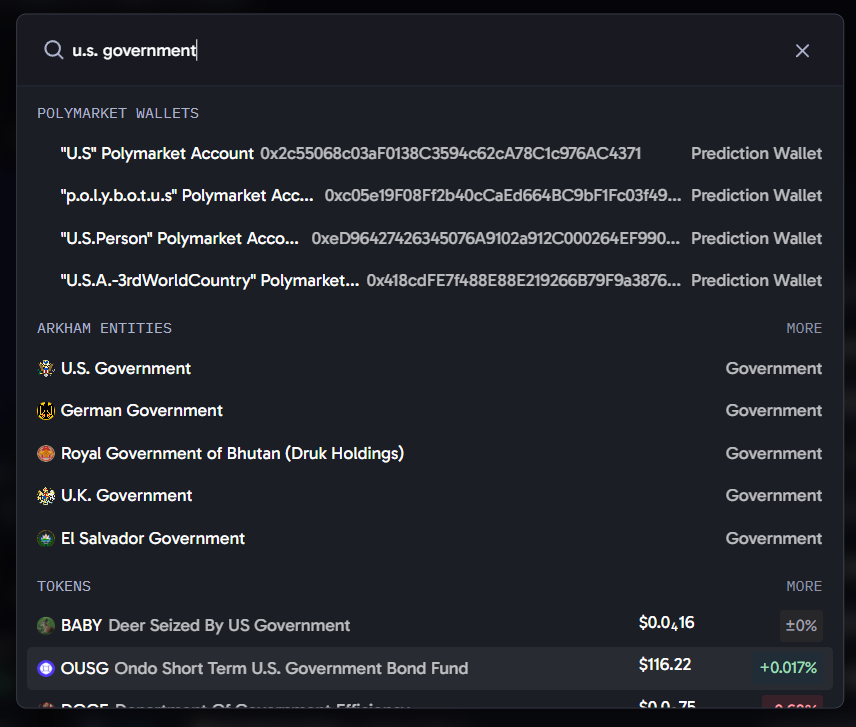Select the "U.S.Person" Polymarket account result
856x727 pixels.
pos(430,239)
